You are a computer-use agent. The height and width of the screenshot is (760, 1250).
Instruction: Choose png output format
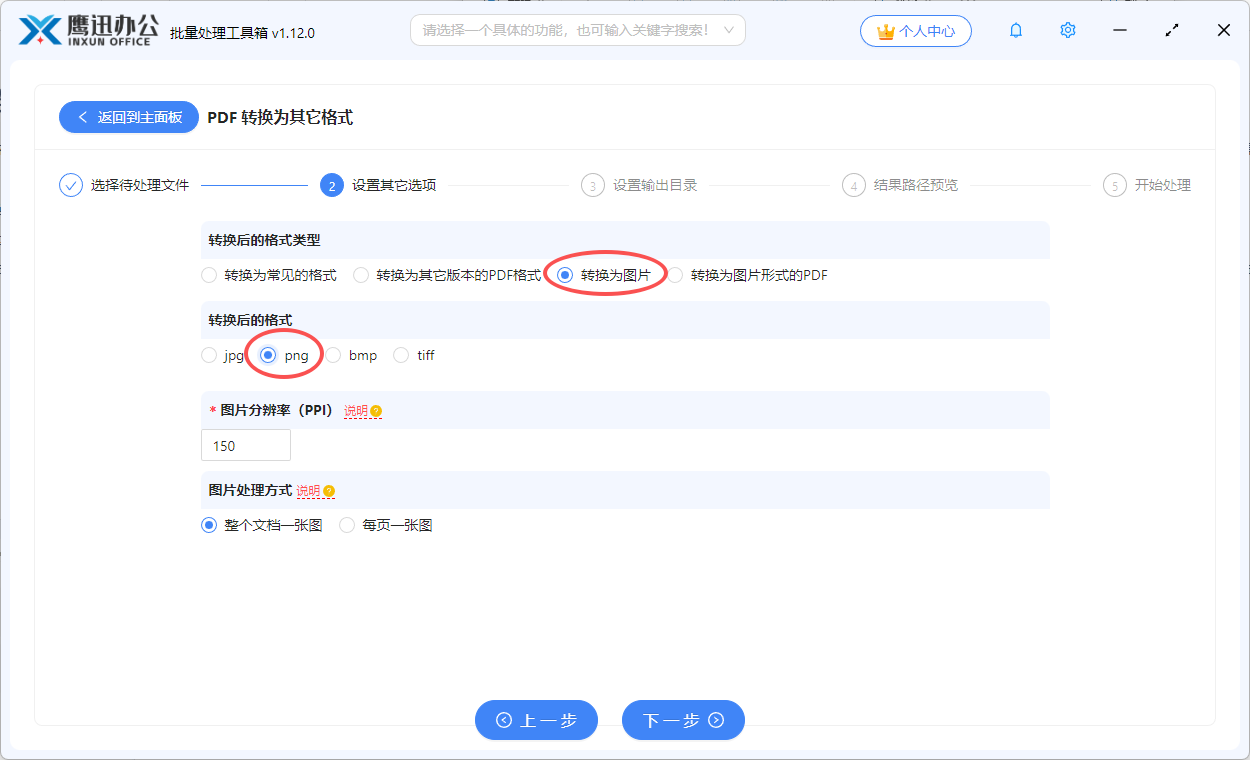click(268, 355)
